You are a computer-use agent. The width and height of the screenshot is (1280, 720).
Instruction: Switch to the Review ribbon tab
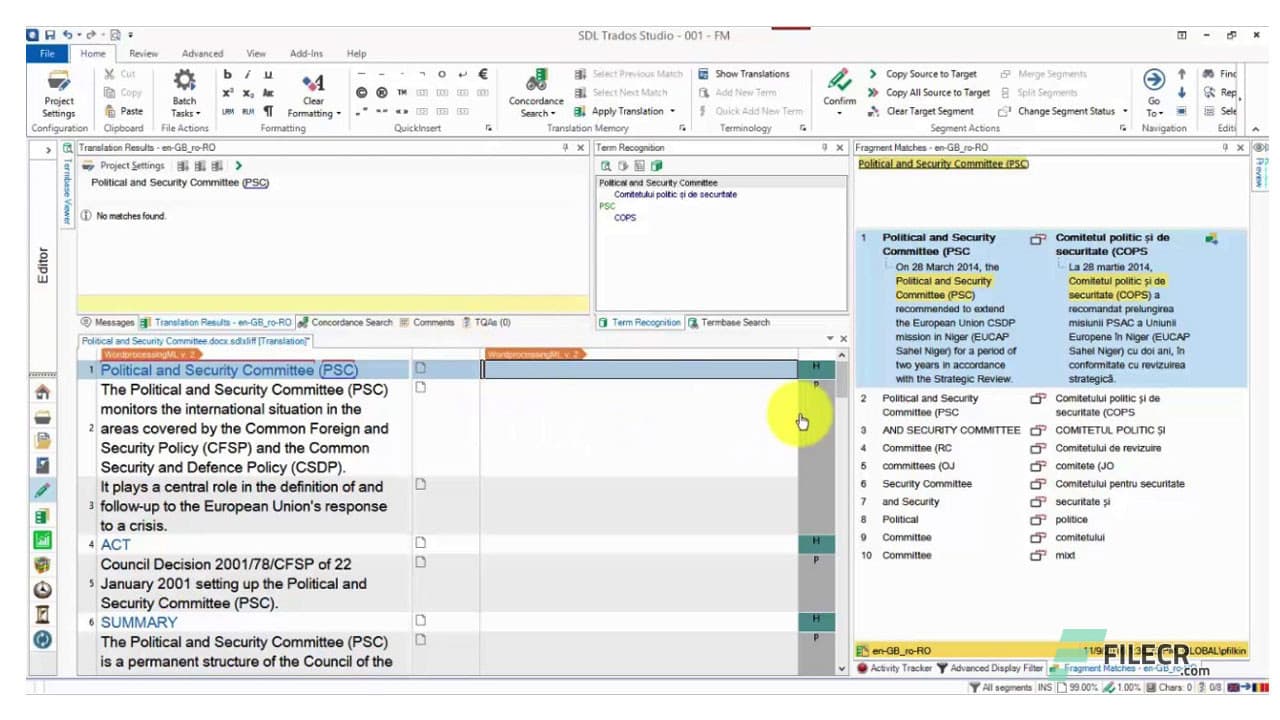[142, 53]
